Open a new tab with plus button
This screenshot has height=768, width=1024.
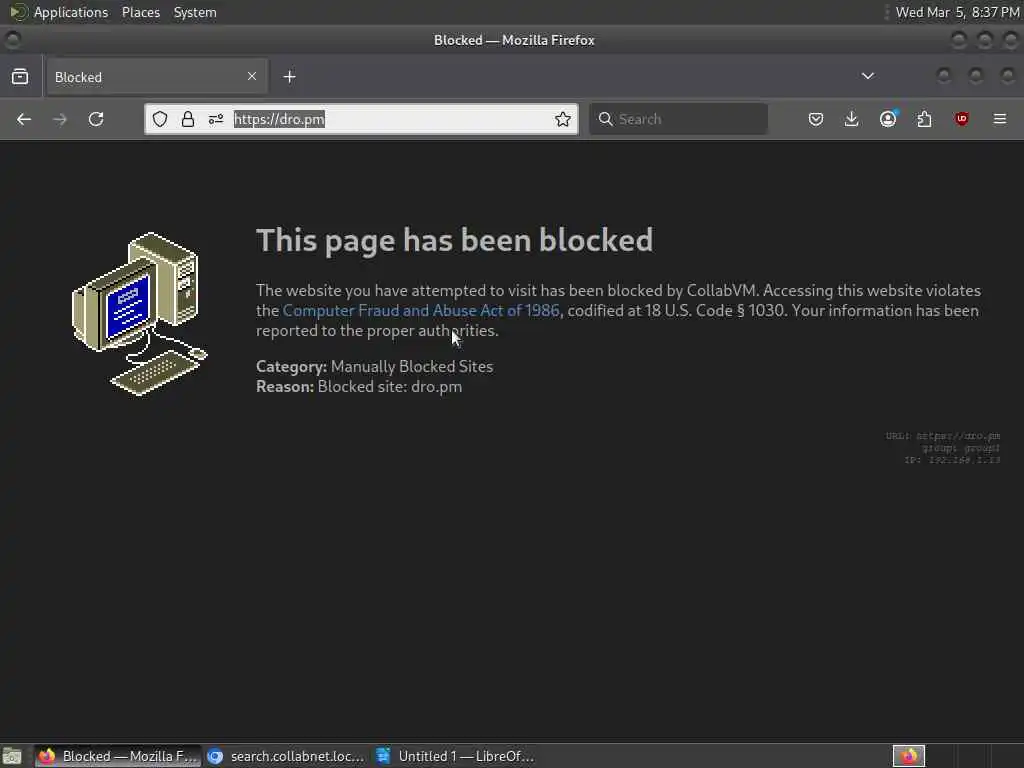(x=289, y=76)
